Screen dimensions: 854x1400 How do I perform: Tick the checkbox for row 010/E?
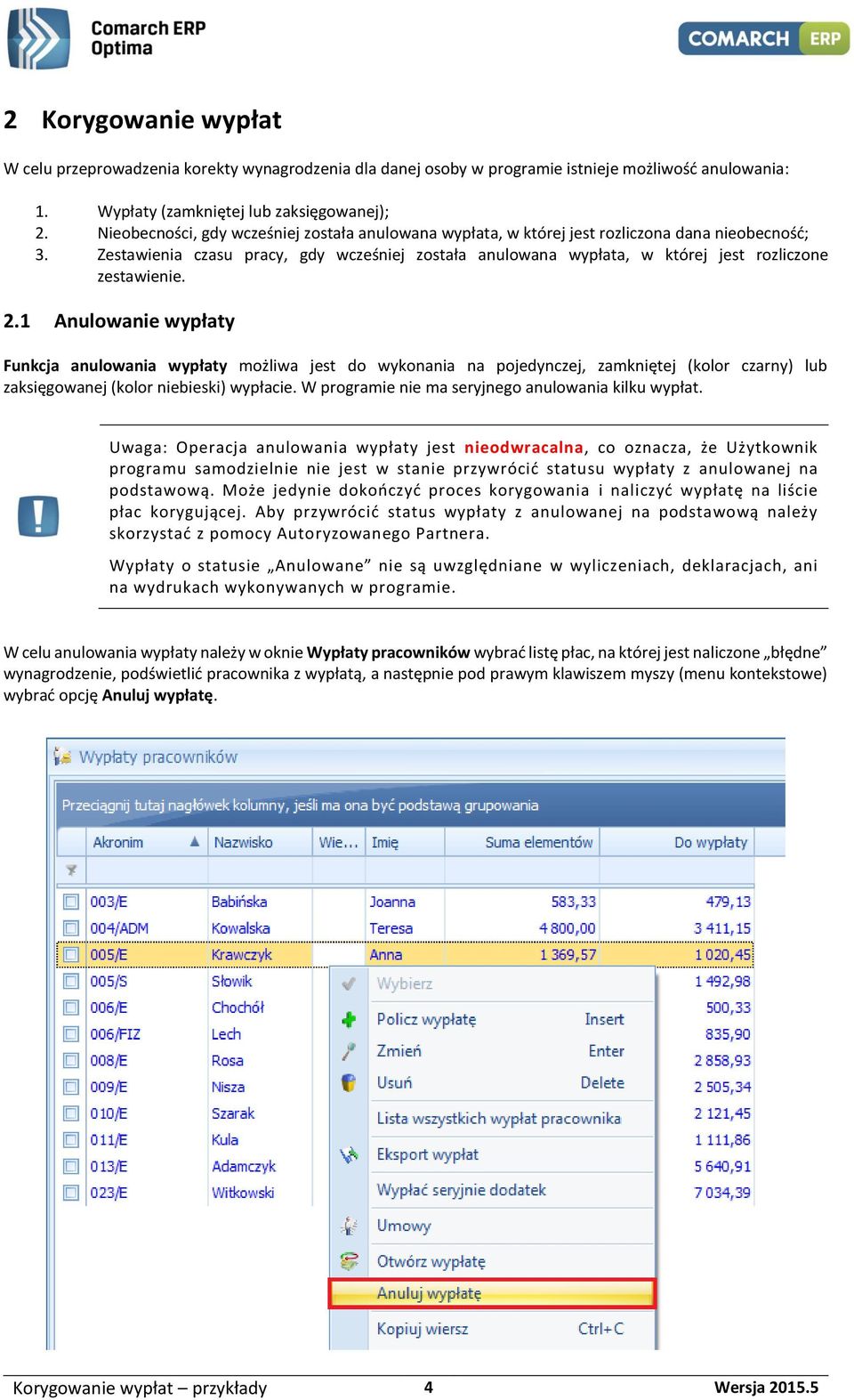click(x=71, y=1113)
